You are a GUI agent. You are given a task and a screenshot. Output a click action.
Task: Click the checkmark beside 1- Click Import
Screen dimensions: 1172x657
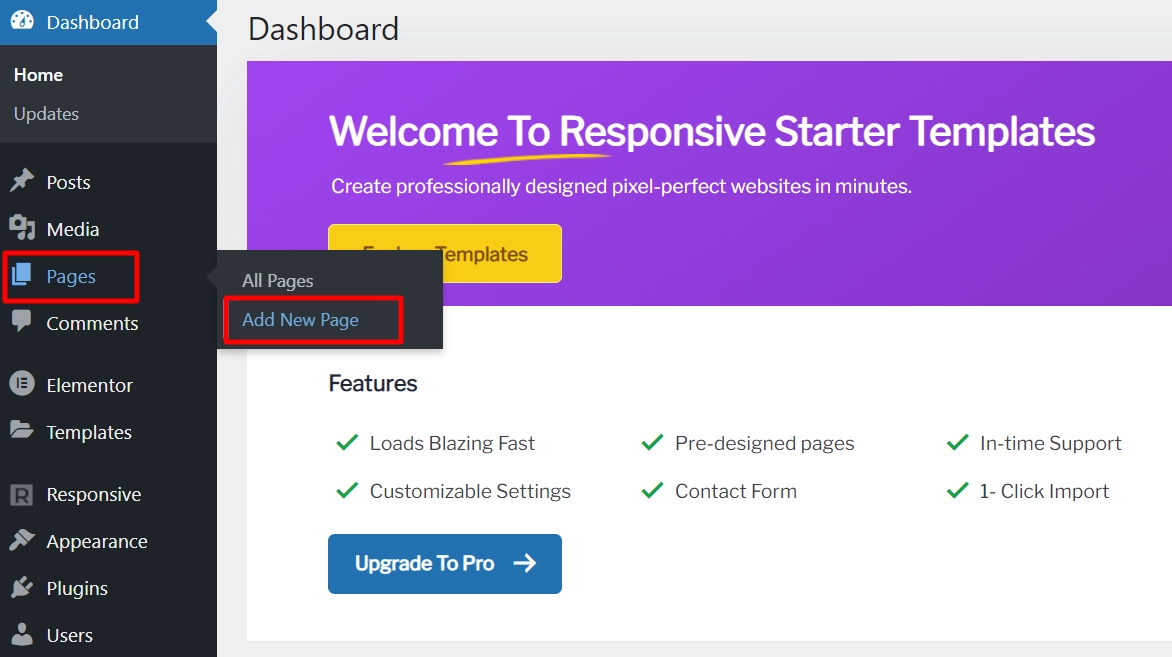957,490
